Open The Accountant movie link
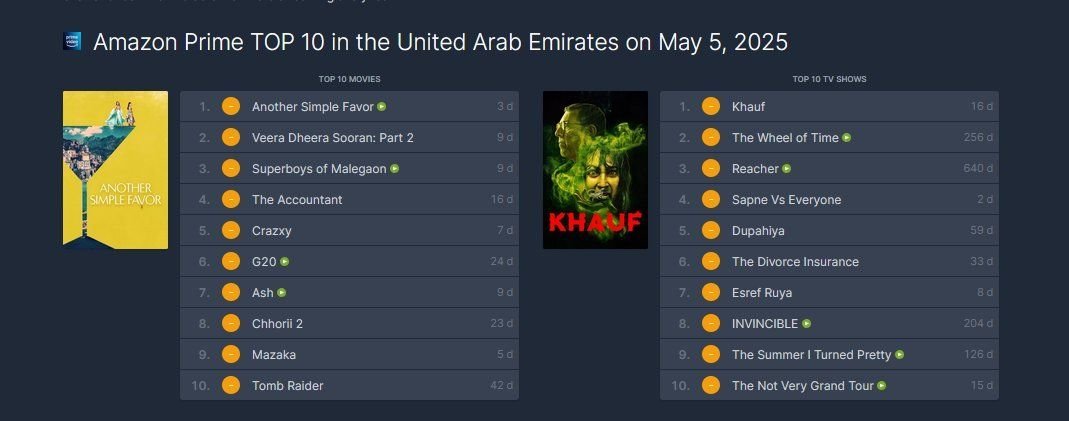 297,200
